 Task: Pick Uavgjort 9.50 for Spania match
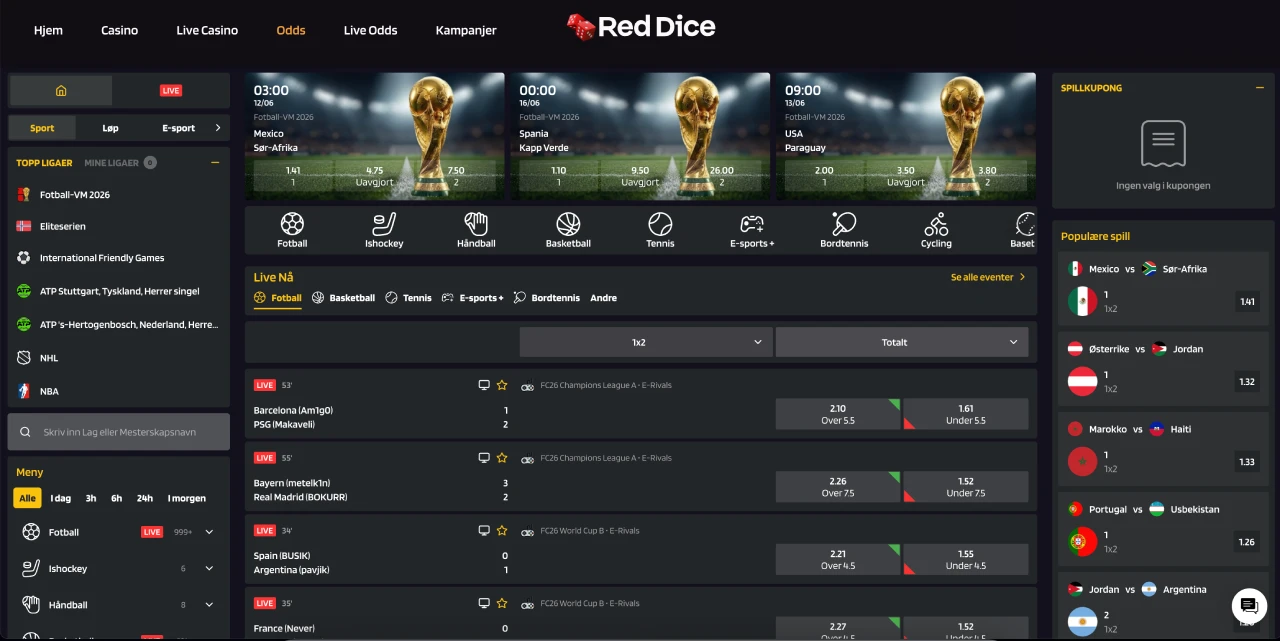[640, 176]
